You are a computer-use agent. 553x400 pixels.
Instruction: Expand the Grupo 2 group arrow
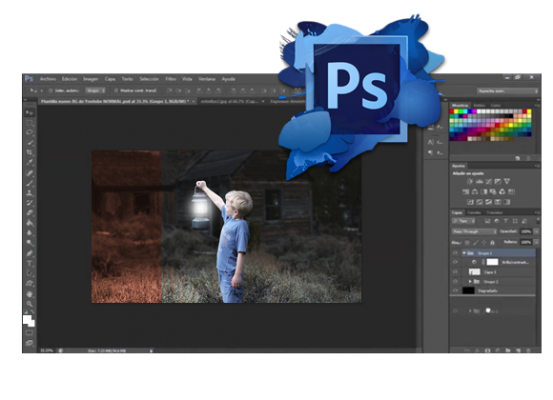click(470, 281)
